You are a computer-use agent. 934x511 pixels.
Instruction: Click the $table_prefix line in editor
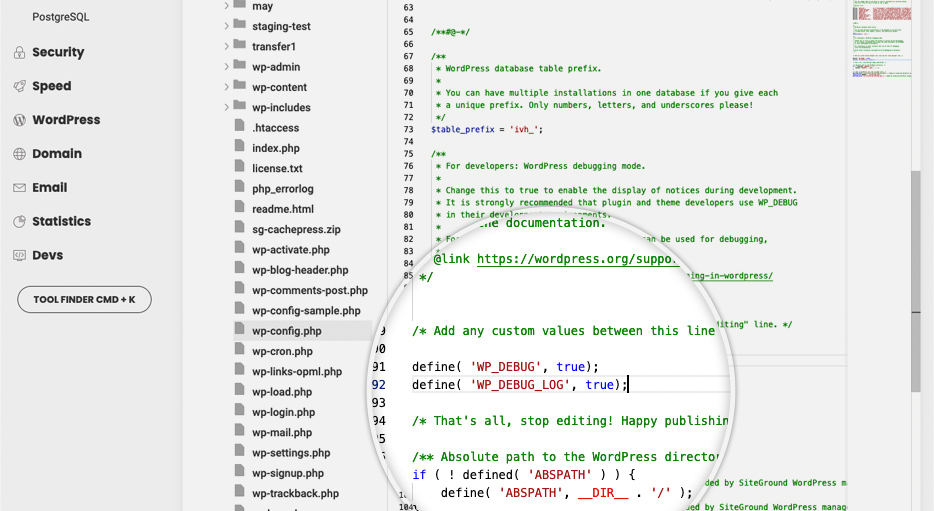tap(487, 129)
